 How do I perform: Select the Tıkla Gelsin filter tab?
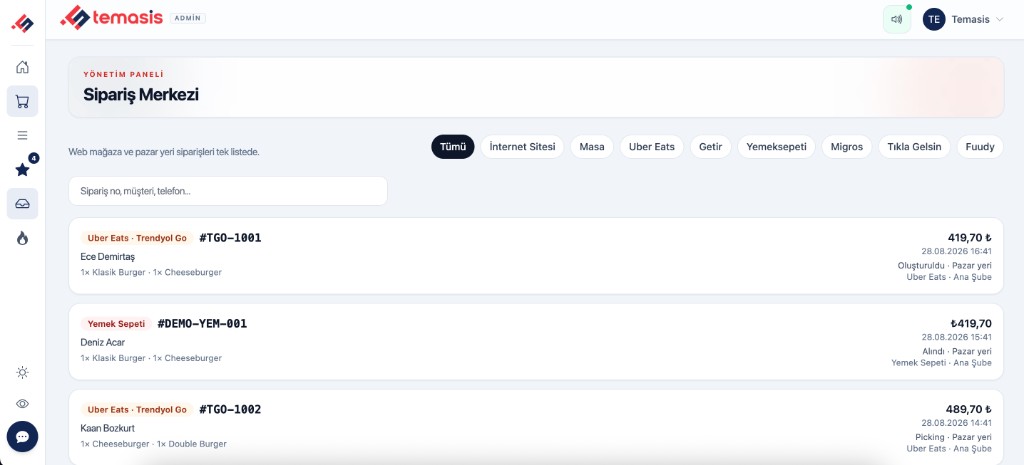click(914, 146)
